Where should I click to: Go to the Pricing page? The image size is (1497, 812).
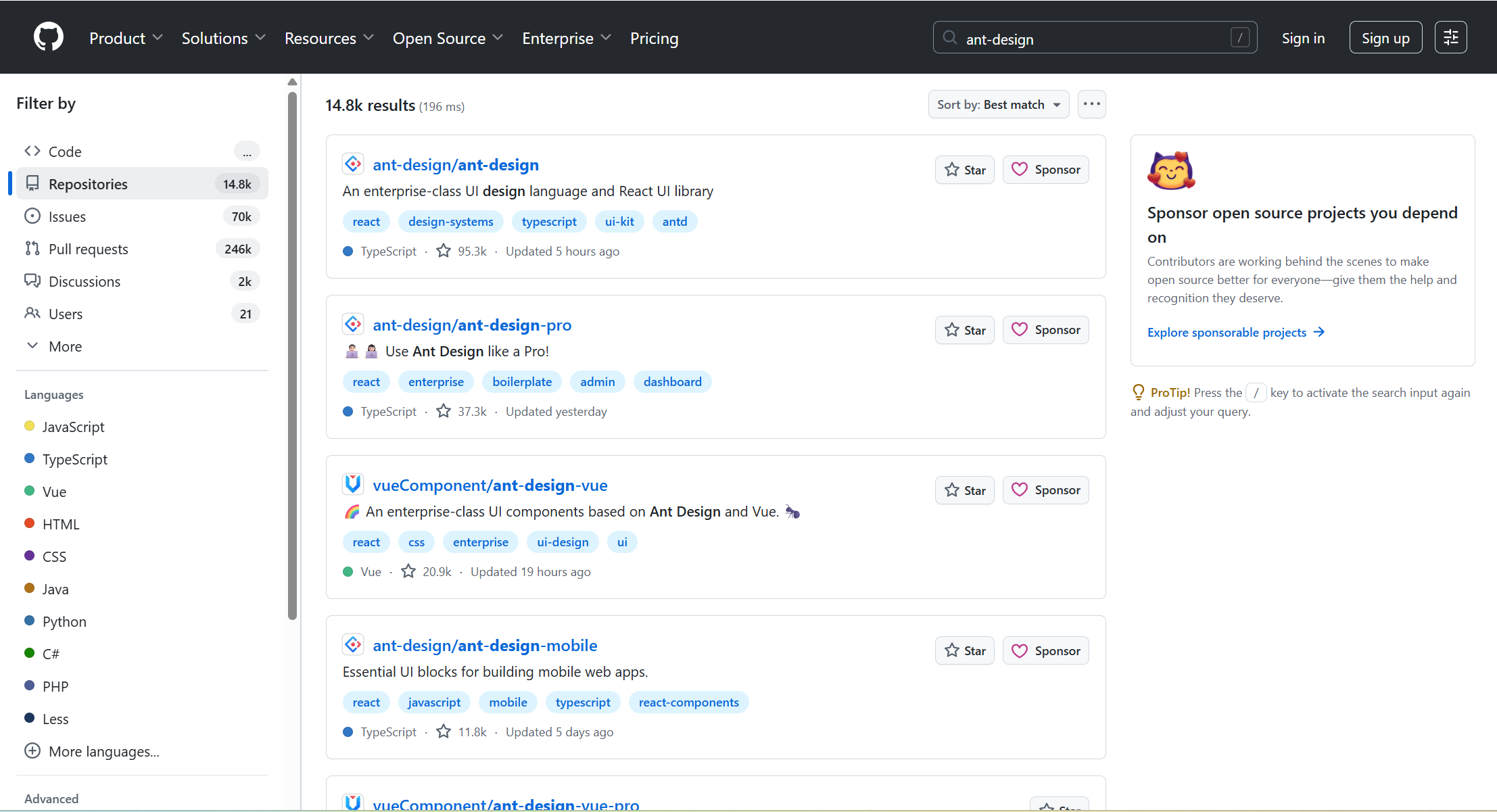pos(654,38)
